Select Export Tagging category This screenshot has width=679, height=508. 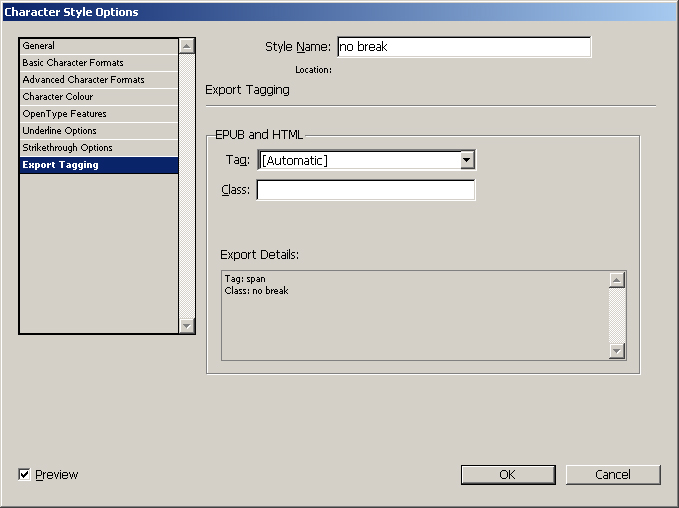(99, 165)
